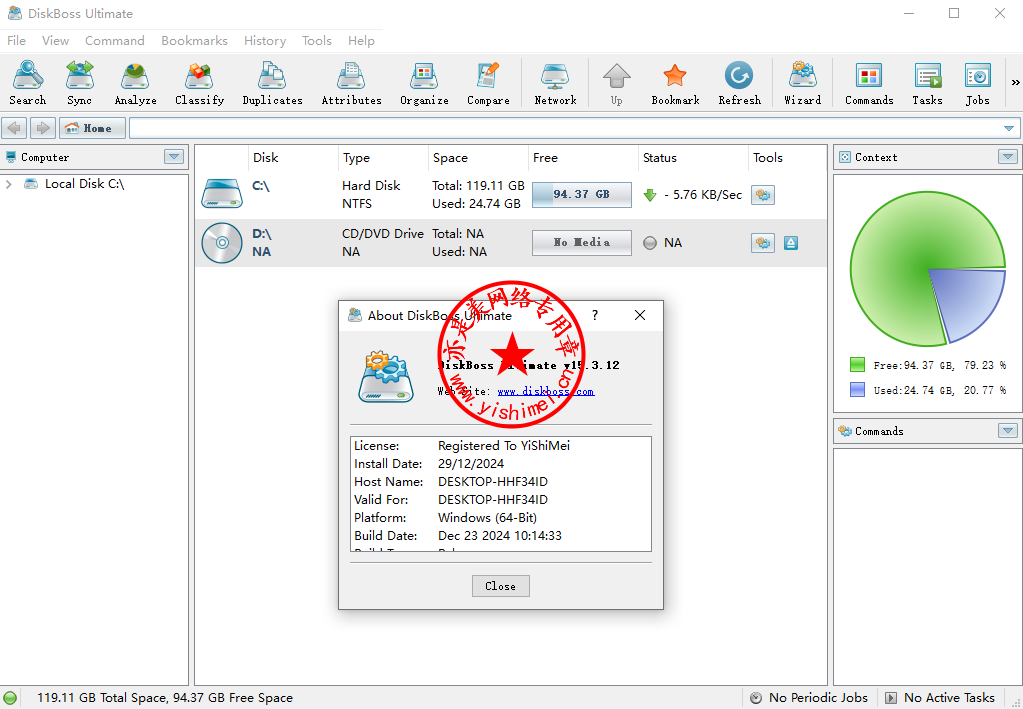
Task: Open the Network toolbar icon
Action: (555, 82)
